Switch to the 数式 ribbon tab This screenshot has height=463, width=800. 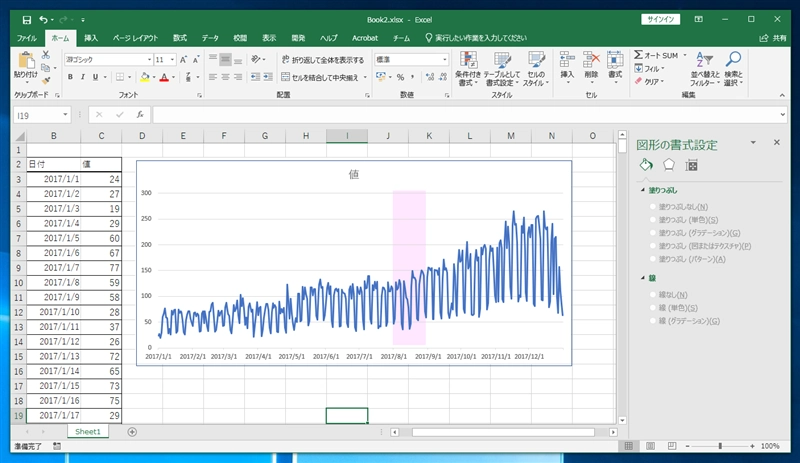click(180, 38)
